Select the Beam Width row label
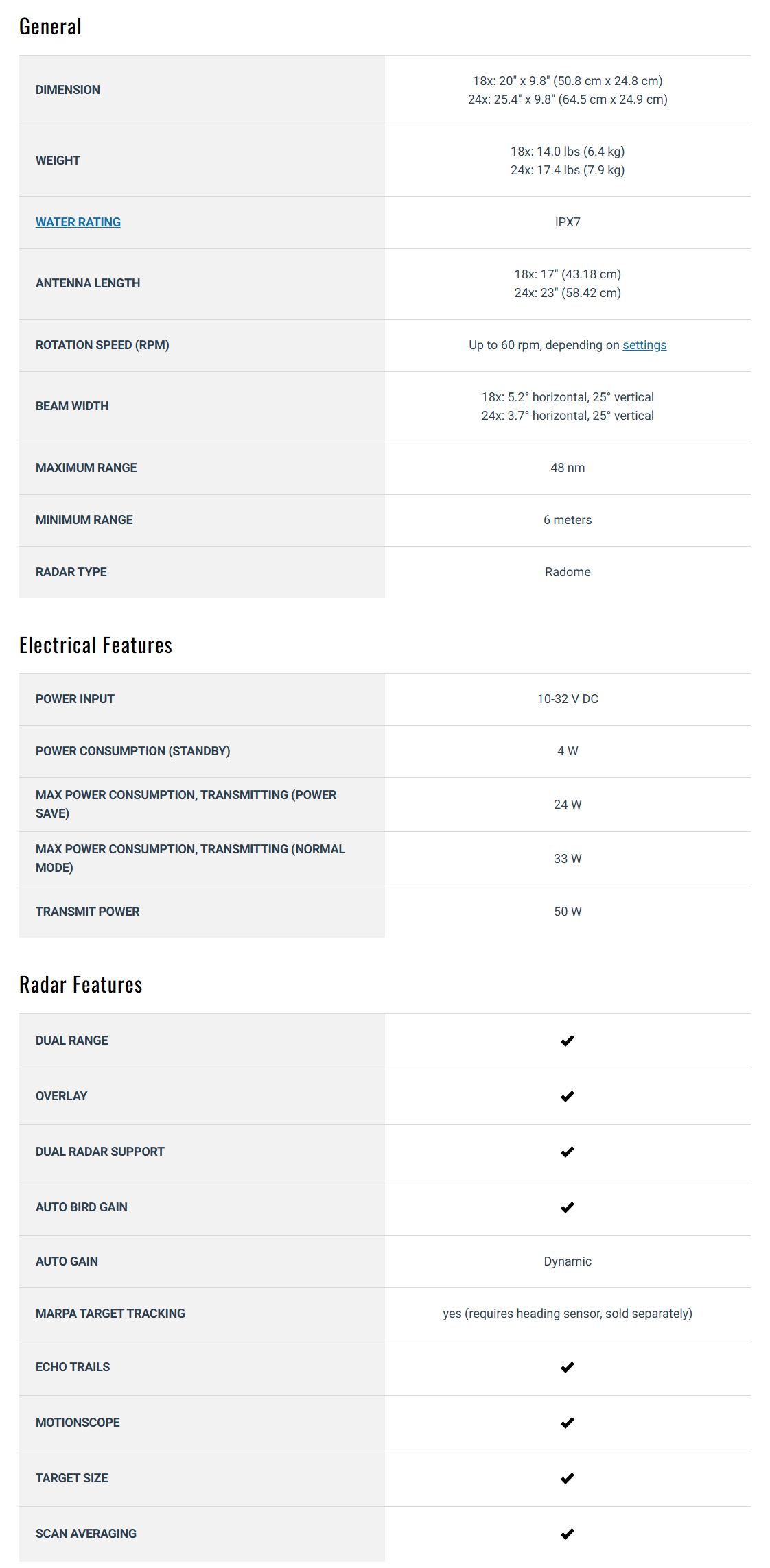Viewport: 770px width, 1568px height. coord(72,406)
